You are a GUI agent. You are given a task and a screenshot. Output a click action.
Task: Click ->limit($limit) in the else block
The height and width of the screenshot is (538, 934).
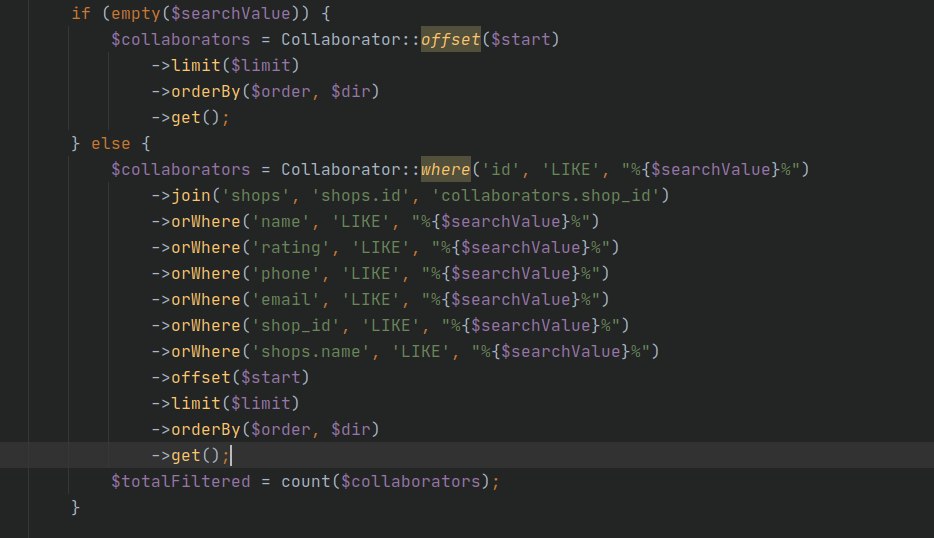[225, 403]
